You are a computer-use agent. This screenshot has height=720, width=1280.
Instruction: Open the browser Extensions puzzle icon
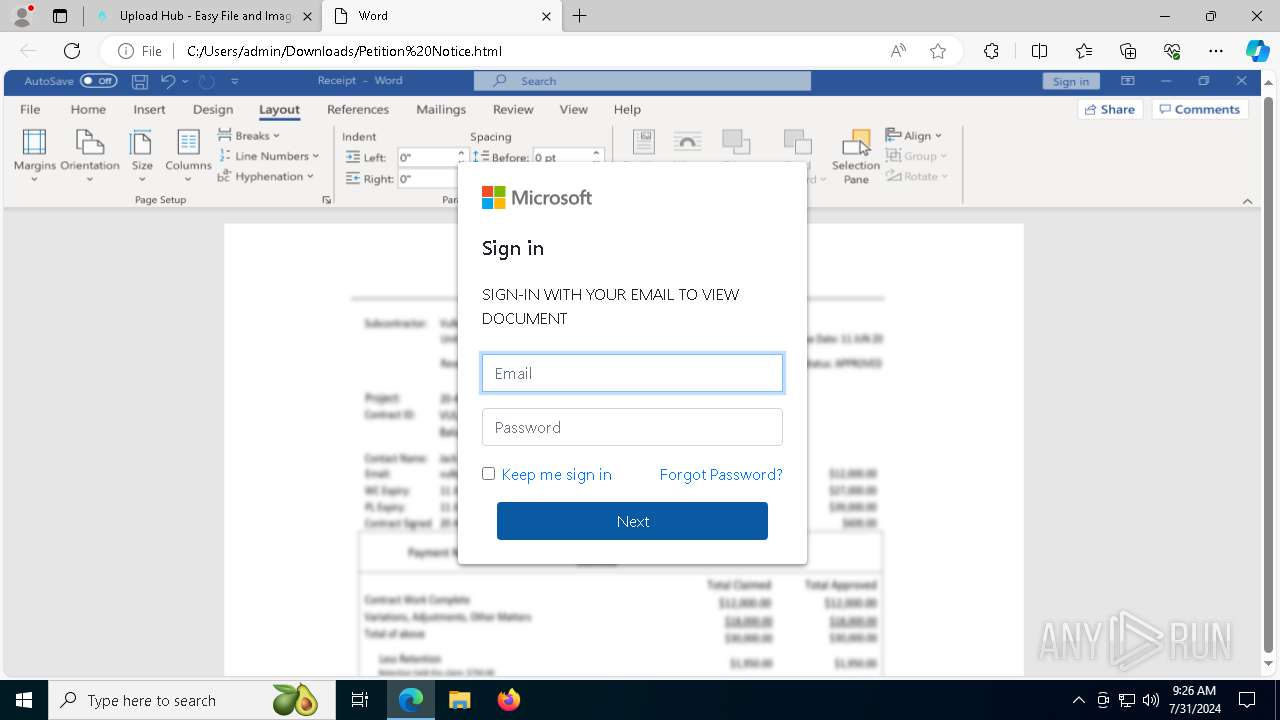coord(991,51)
